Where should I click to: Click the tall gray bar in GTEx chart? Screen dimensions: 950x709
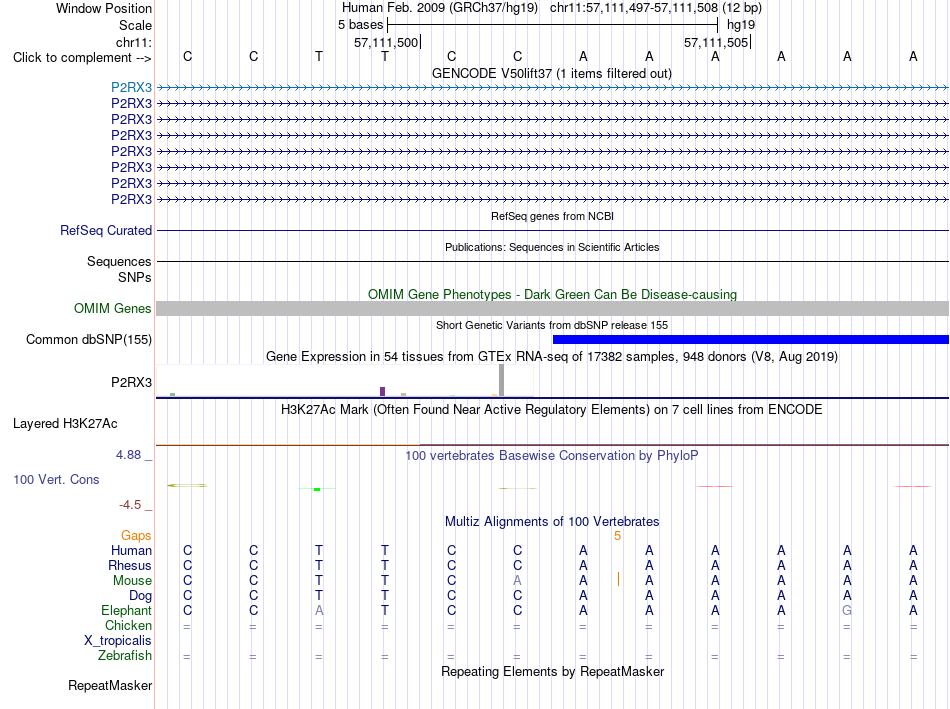tap(501, 381)
